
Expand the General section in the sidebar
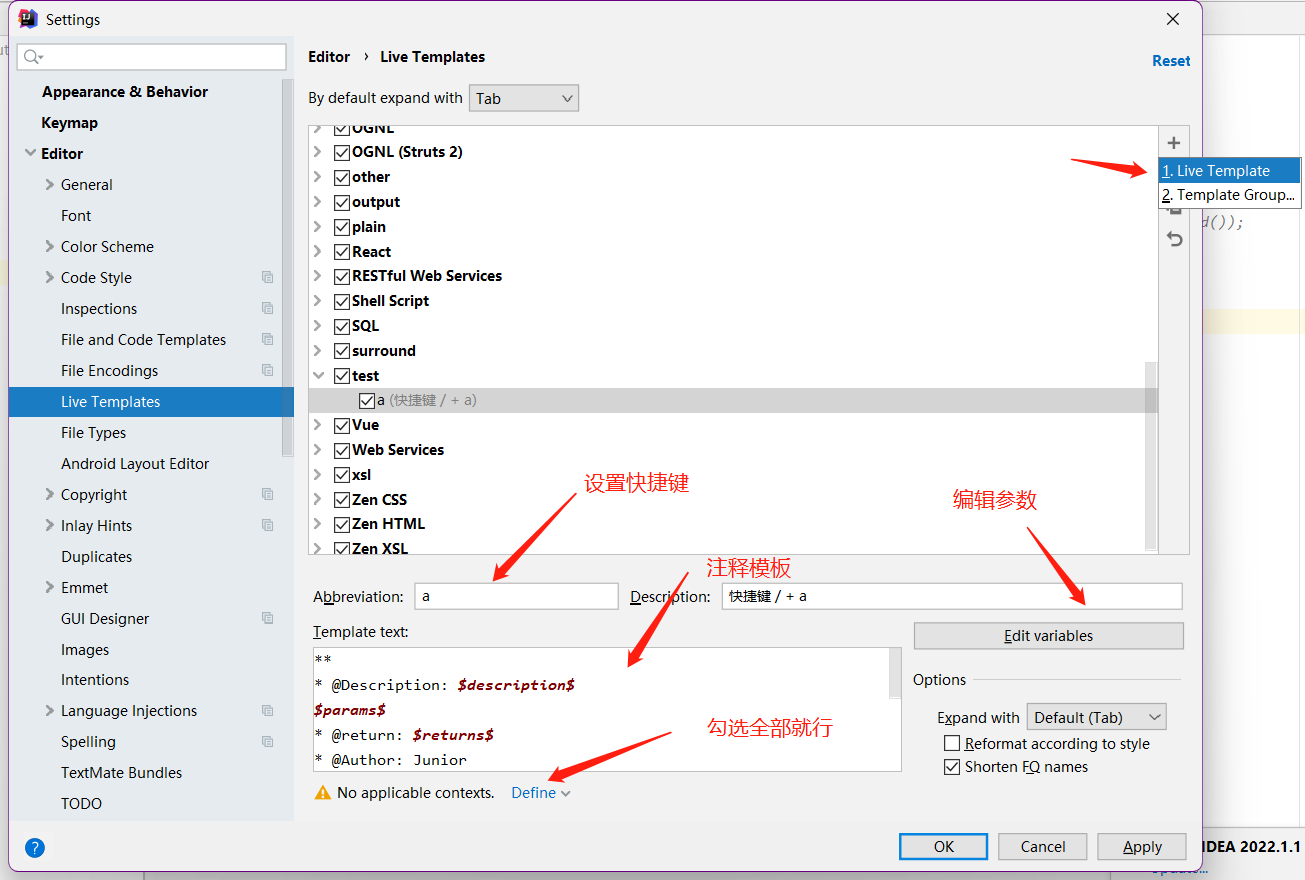pos(50,185)
